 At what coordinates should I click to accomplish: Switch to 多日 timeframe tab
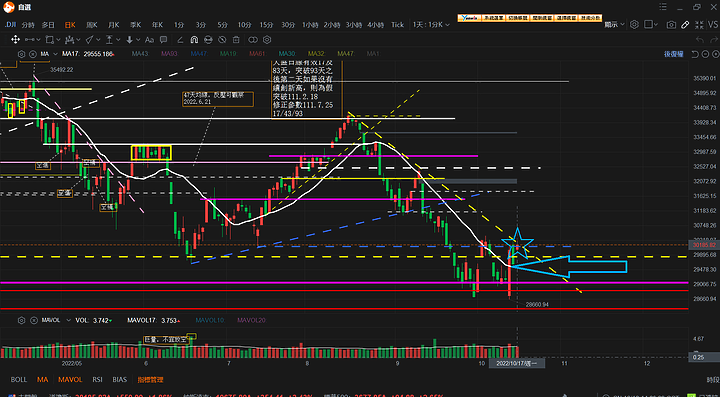point(48,25)
